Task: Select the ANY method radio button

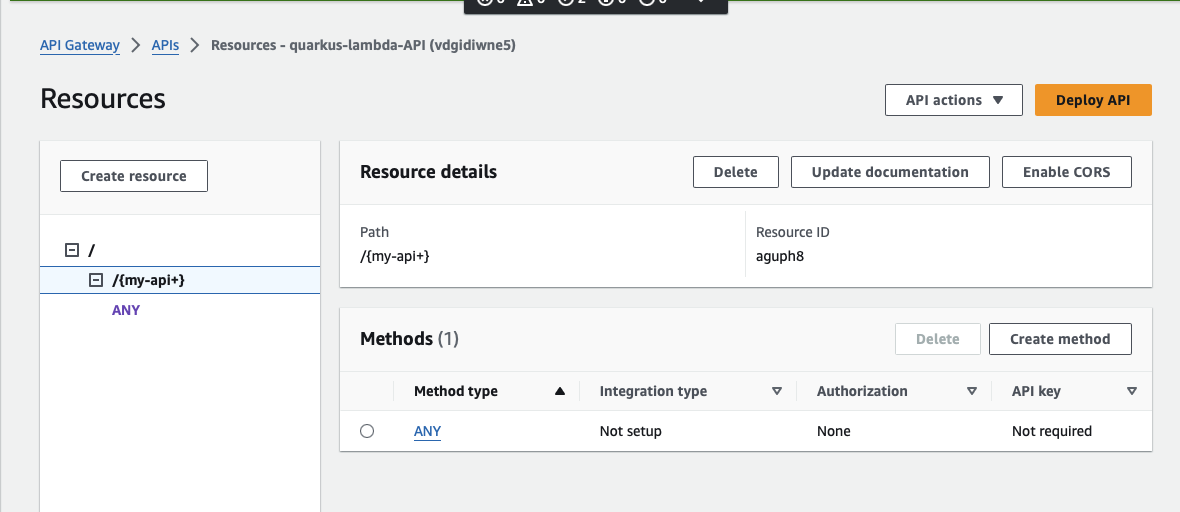Action: pos(366,431)
